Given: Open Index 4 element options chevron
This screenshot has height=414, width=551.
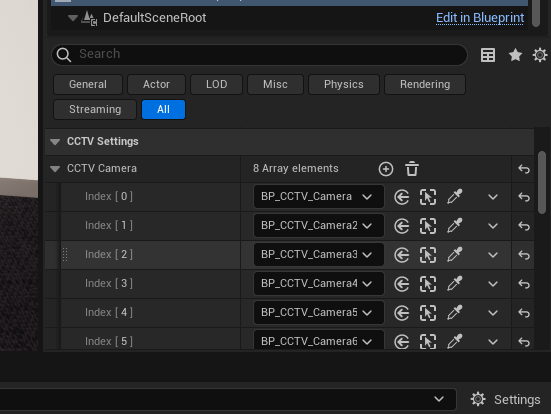Looking at the screenshot, I should click(493, 313).
